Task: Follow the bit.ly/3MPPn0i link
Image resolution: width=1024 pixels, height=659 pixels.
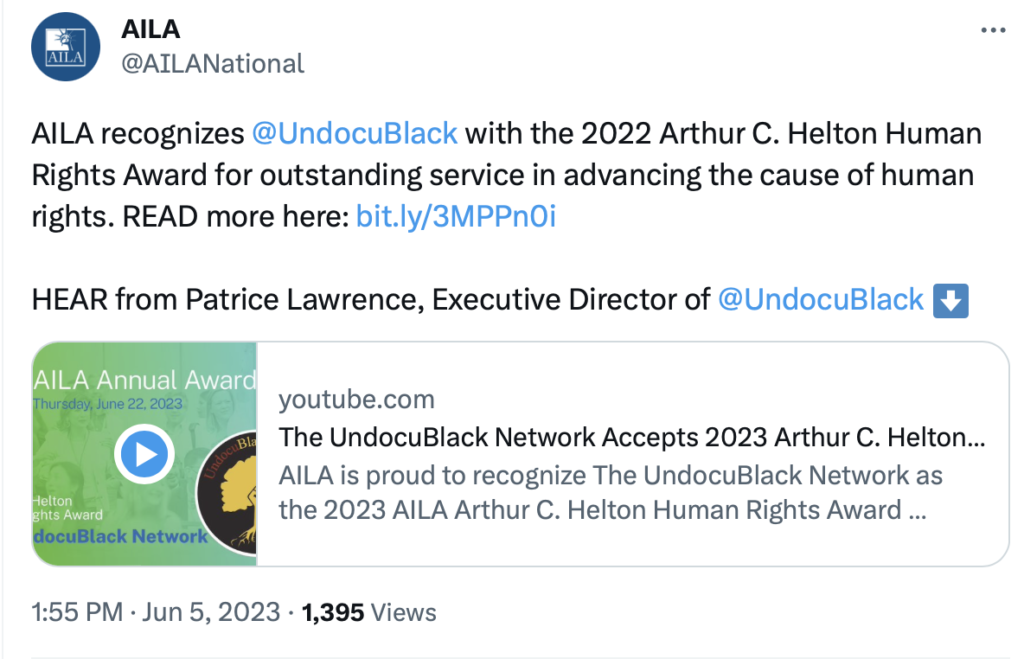Action: point(455,216)
